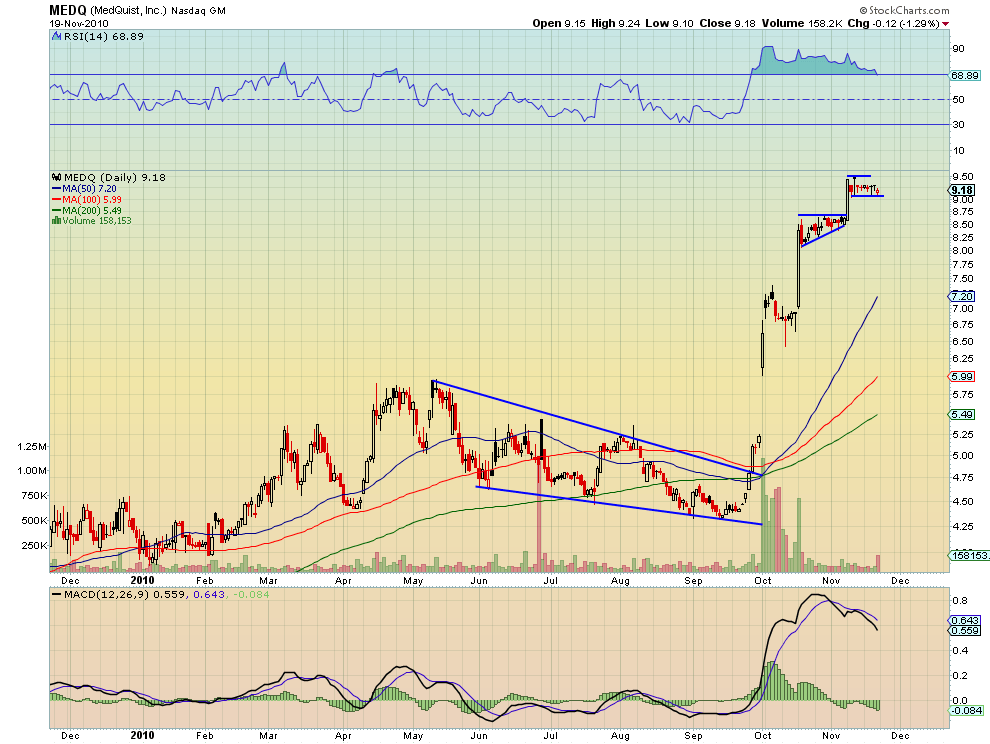Click the -0.084 tag on MACD axis
Image resolution: width=990 pixels, height=744 pixels.
click(x=967, y=711)
